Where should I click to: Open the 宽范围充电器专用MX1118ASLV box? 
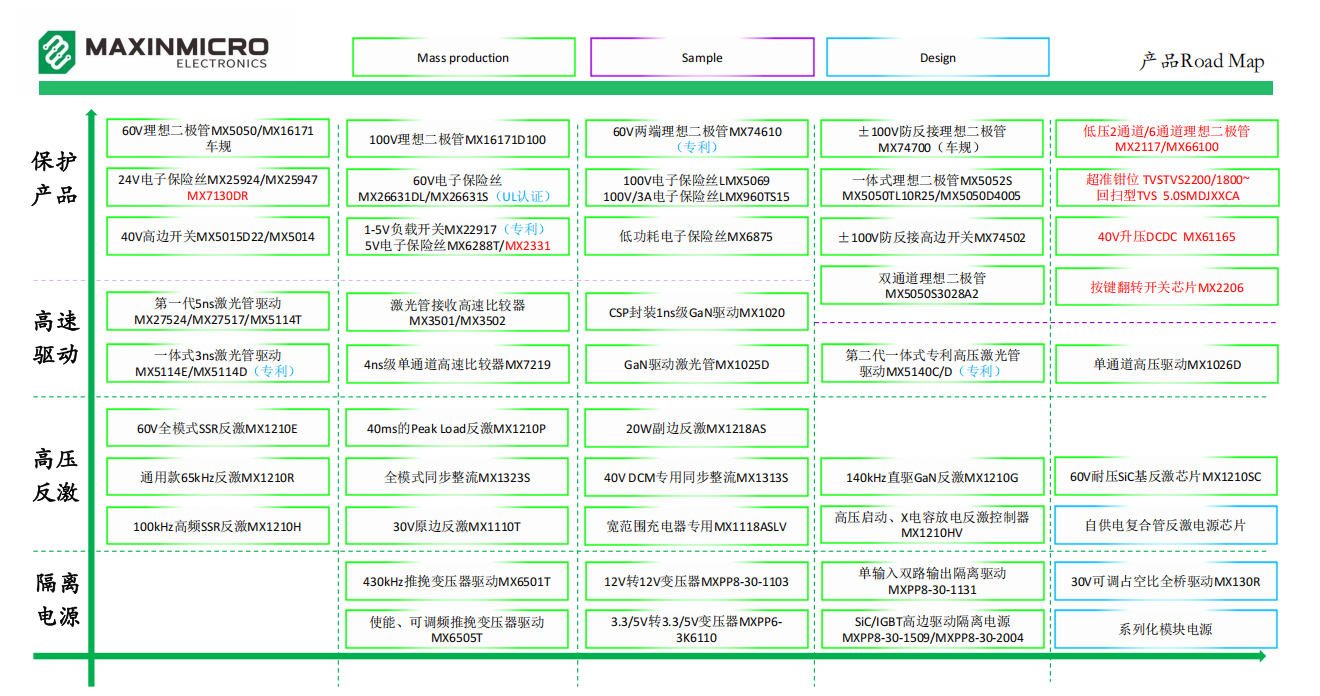(697, 526)
